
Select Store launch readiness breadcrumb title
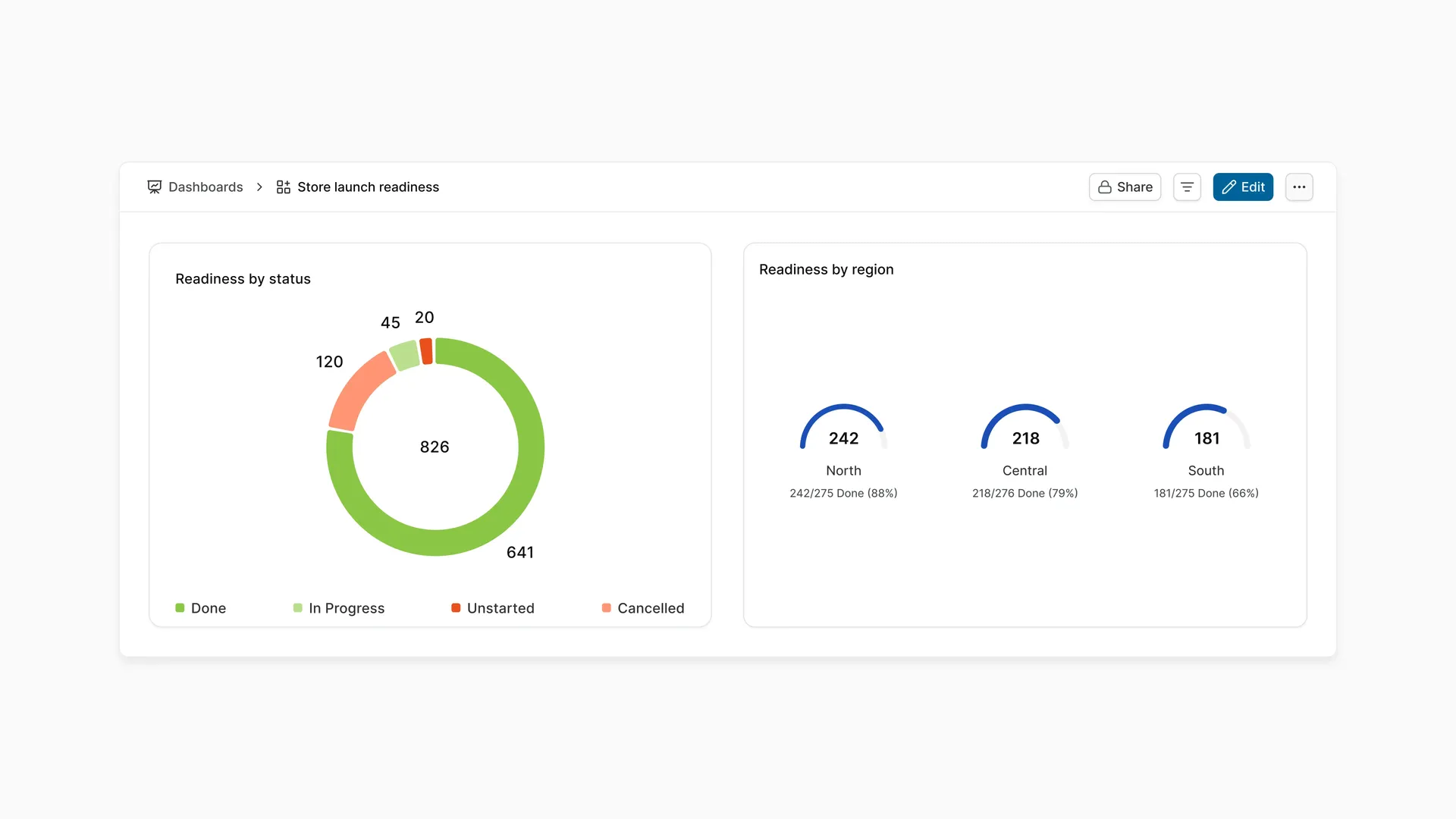click(x=368, y=187)
